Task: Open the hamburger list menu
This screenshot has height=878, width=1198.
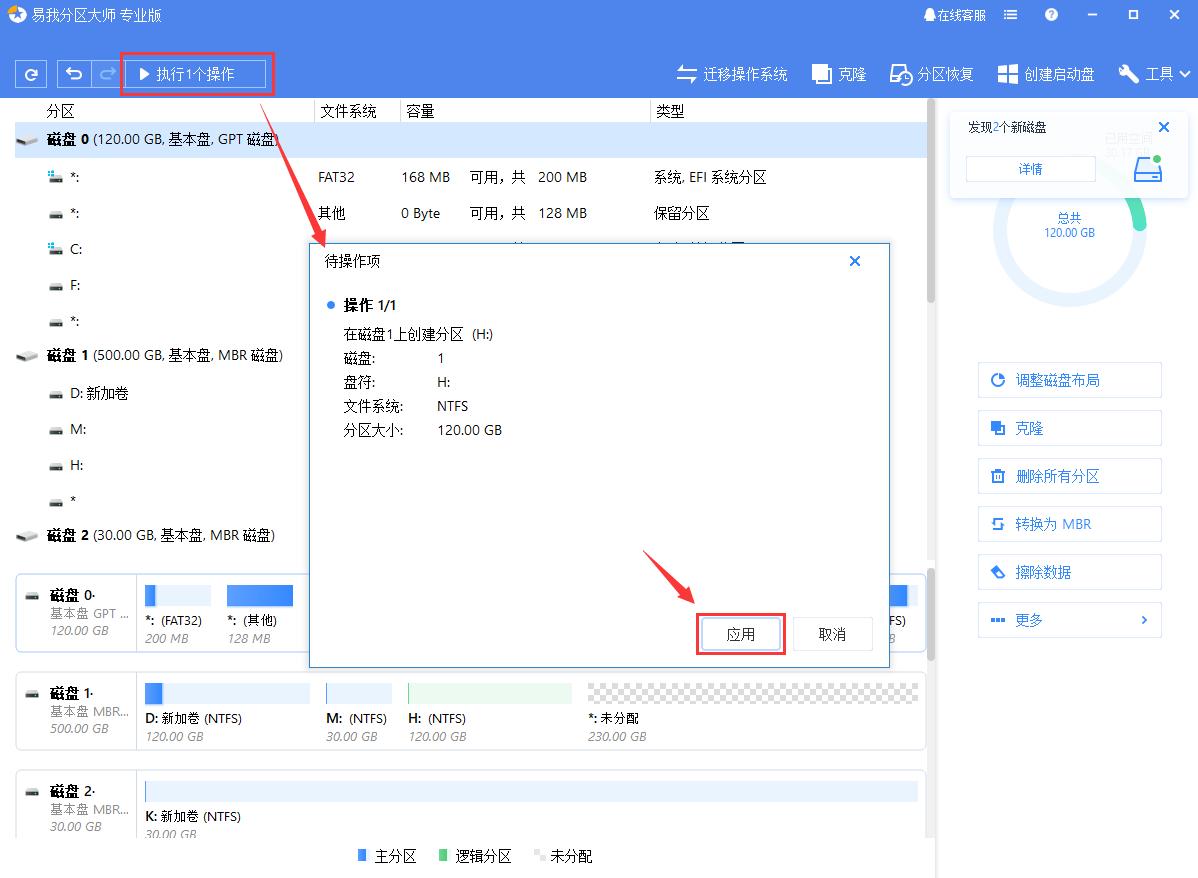Action: [x=1010, y=14]
